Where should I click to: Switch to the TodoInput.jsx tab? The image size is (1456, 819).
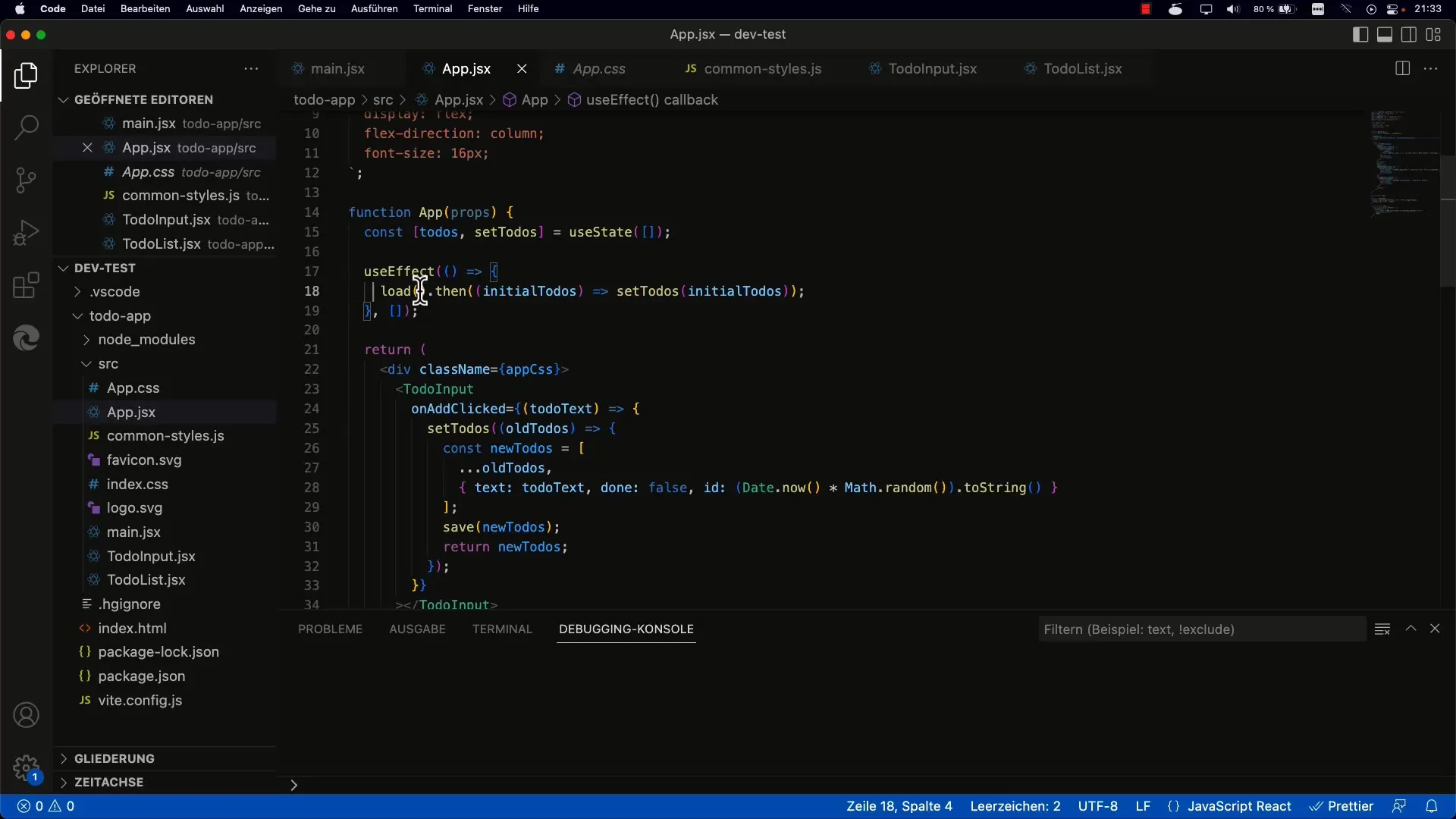(932, 68)
